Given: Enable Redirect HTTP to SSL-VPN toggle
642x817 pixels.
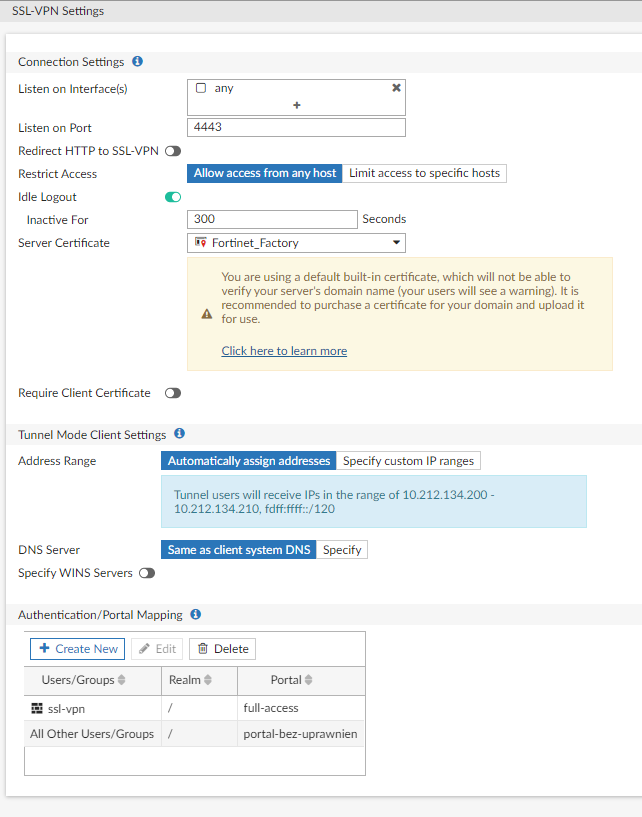Looking at the screenshot, I should 173,151.
